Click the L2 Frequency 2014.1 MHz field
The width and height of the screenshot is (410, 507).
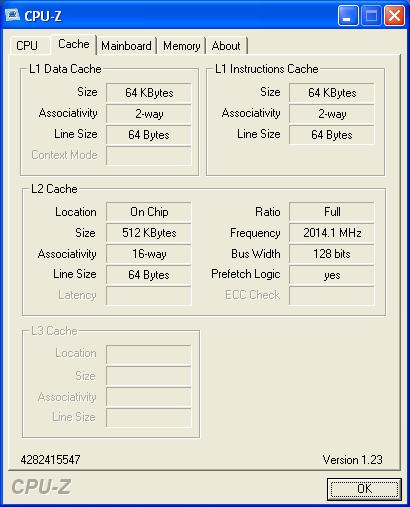tap(332, 233)
